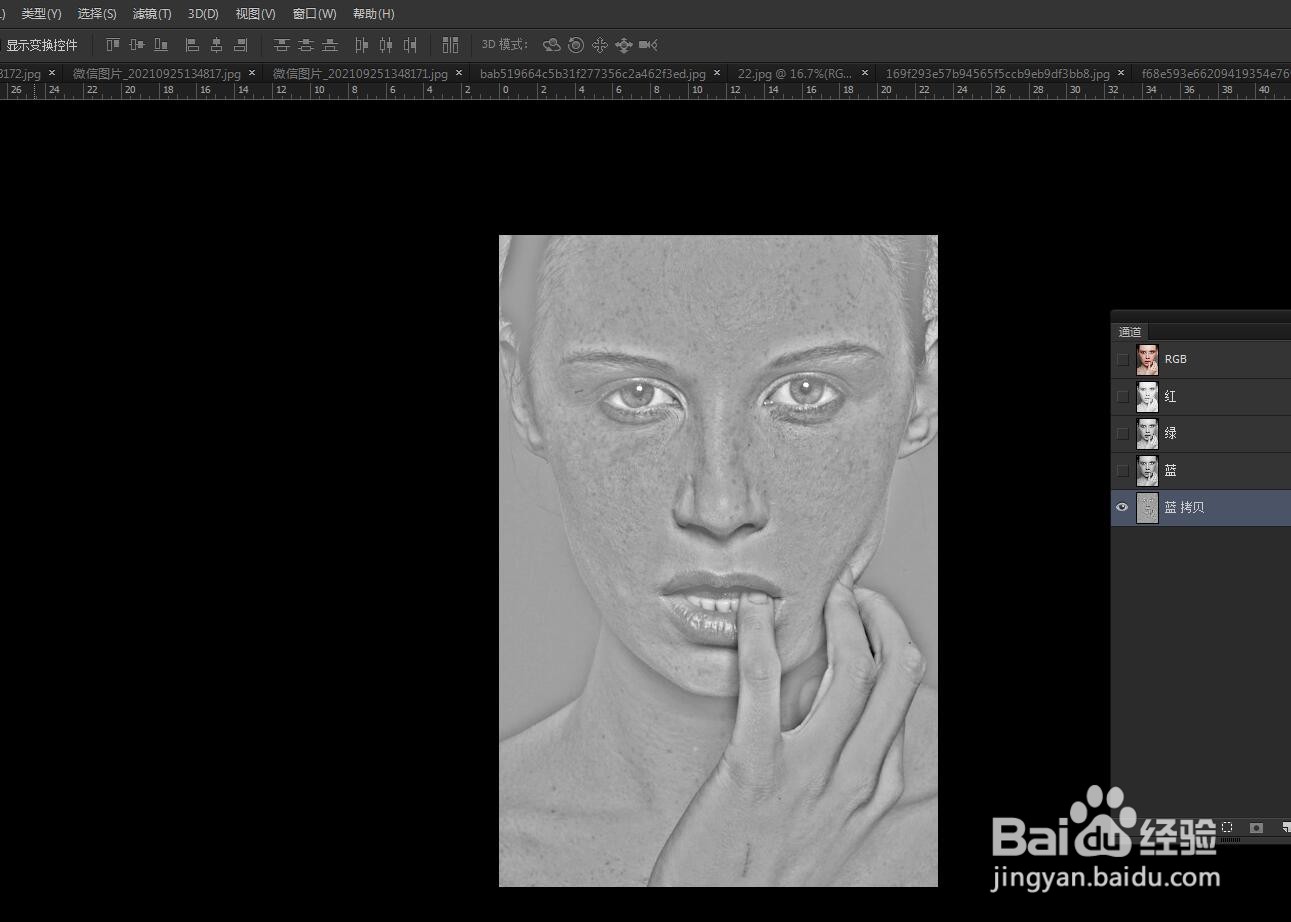The width and height of the screenshot is (1291, 922).
Task: Select the 3D pan mode icon
Action: (600, 45)
